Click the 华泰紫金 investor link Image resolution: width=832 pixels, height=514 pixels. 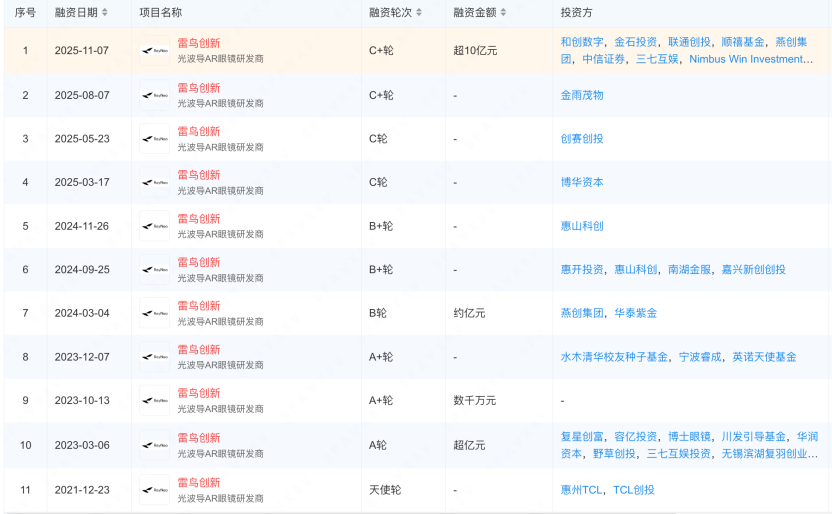635,313
